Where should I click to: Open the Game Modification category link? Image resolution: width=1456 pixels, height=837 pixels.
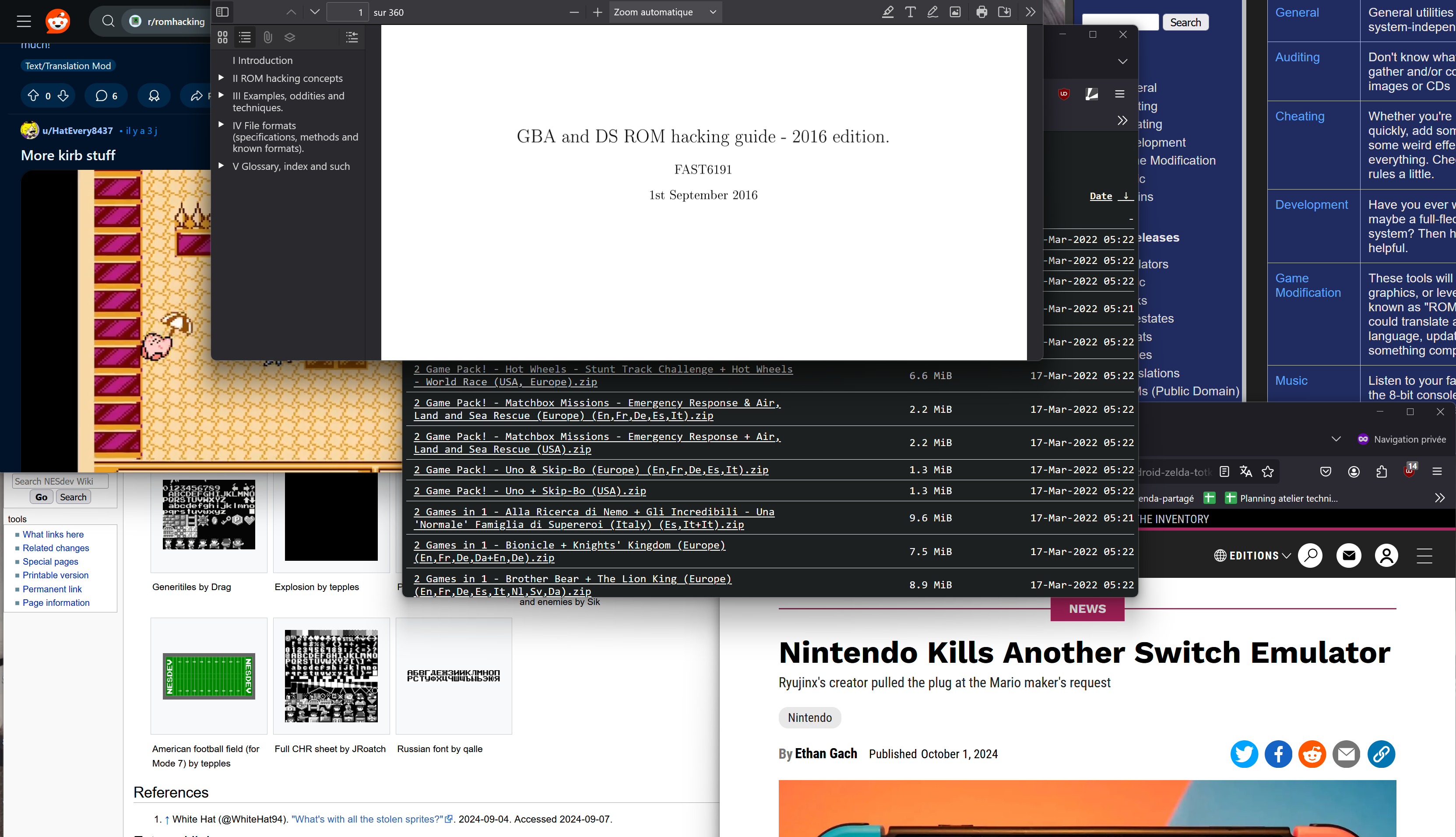point(1308,285)
